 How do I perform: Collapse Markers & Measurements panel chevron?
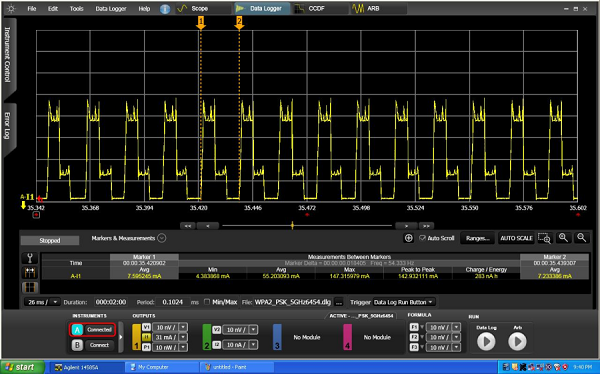pos(162,238)
